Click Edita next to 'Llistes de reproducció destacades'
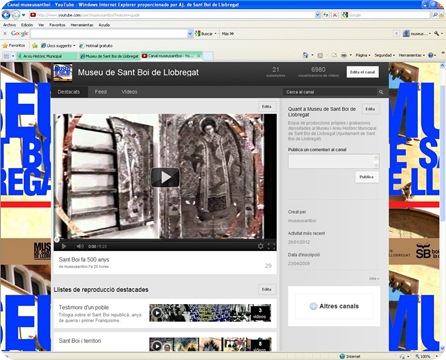The height and width of the screenshot is (360, 446). [267, 289]
